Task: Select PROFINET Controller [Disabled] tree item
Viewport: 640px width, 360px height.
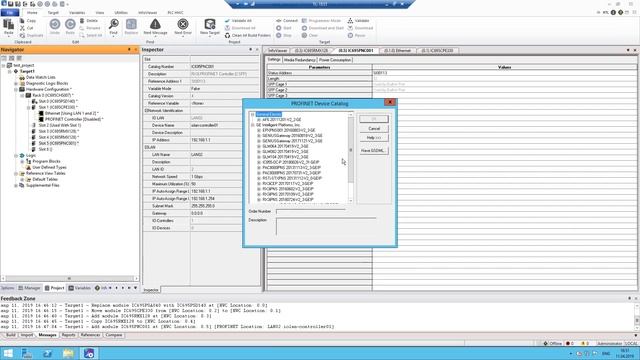Action: [74, 119]
